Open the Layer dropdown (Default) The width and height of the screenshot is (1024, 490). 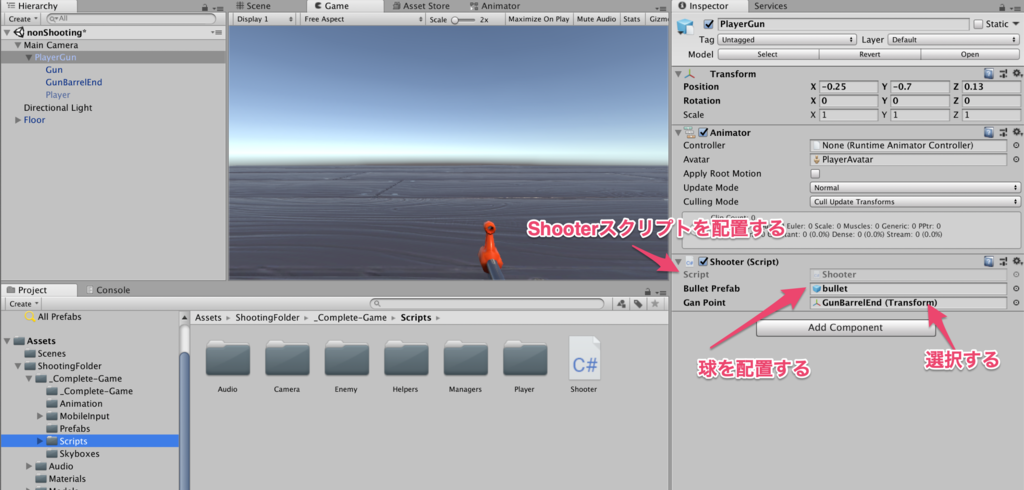953,40
